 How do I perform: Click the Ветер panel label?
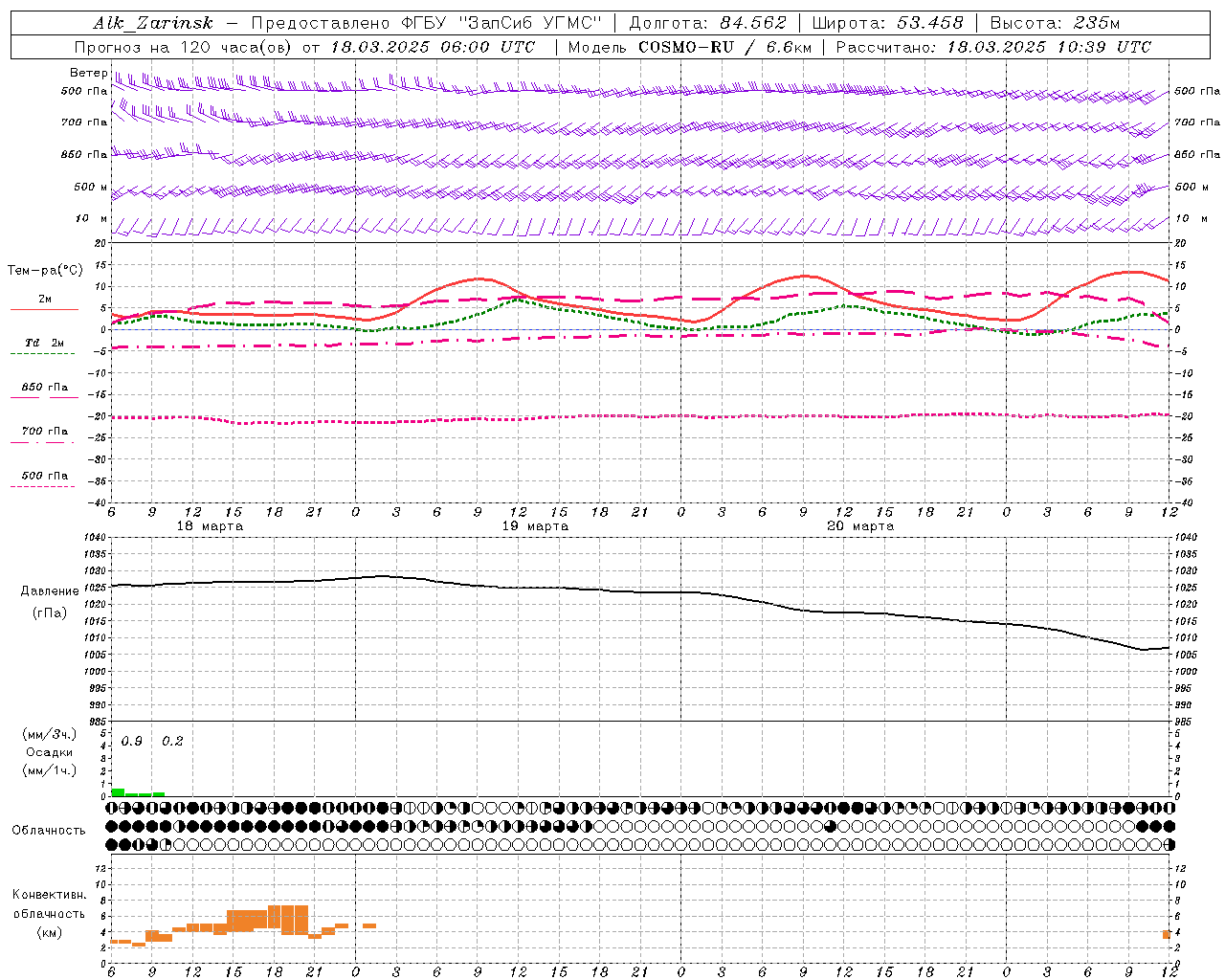[x=88, y=73]
